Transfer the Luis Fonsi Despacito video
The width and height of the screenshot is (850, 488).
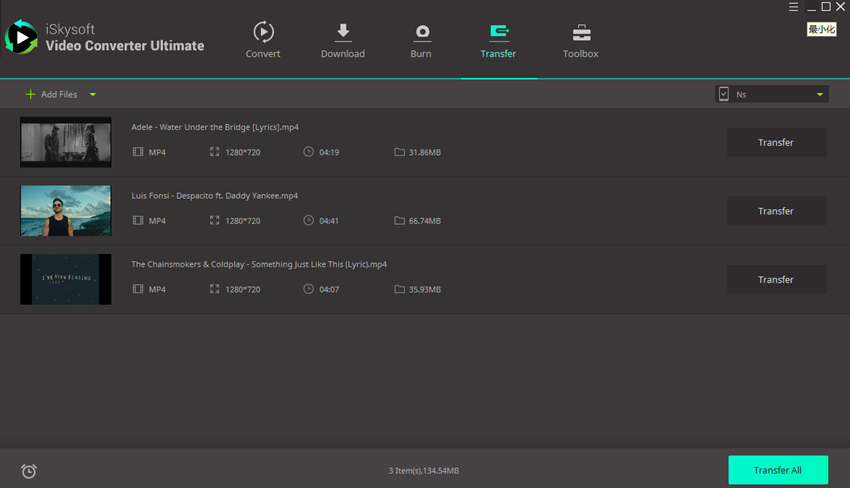[x=776, y=211]
